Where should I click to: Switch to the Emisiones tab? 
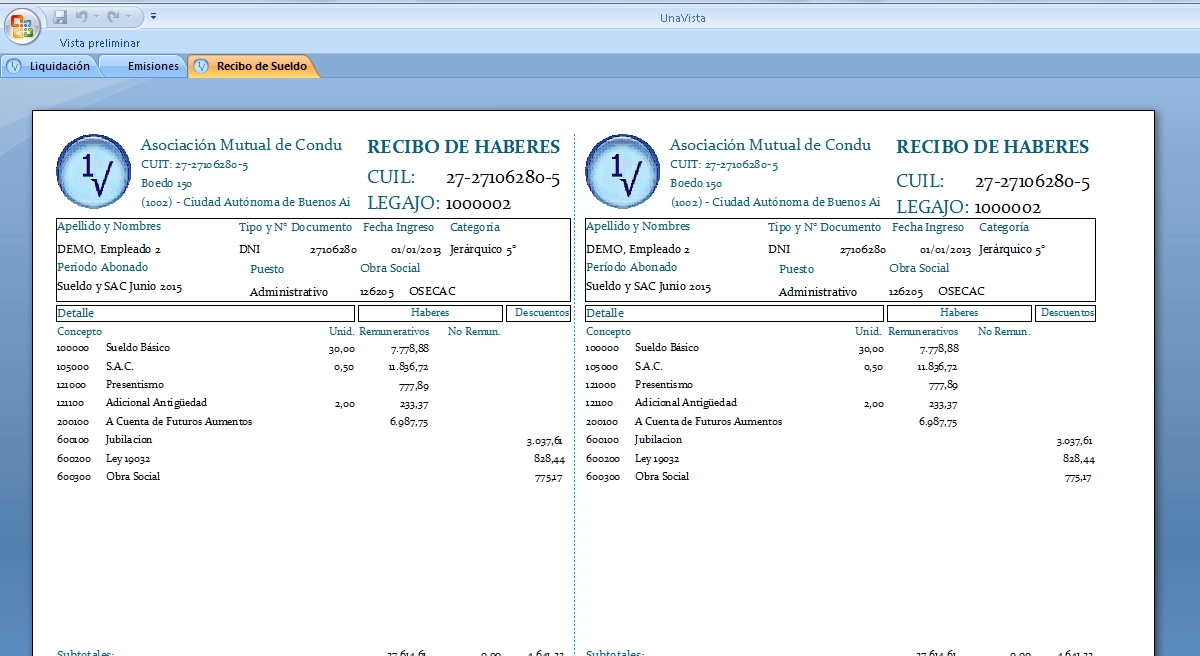tap(152, 66)
